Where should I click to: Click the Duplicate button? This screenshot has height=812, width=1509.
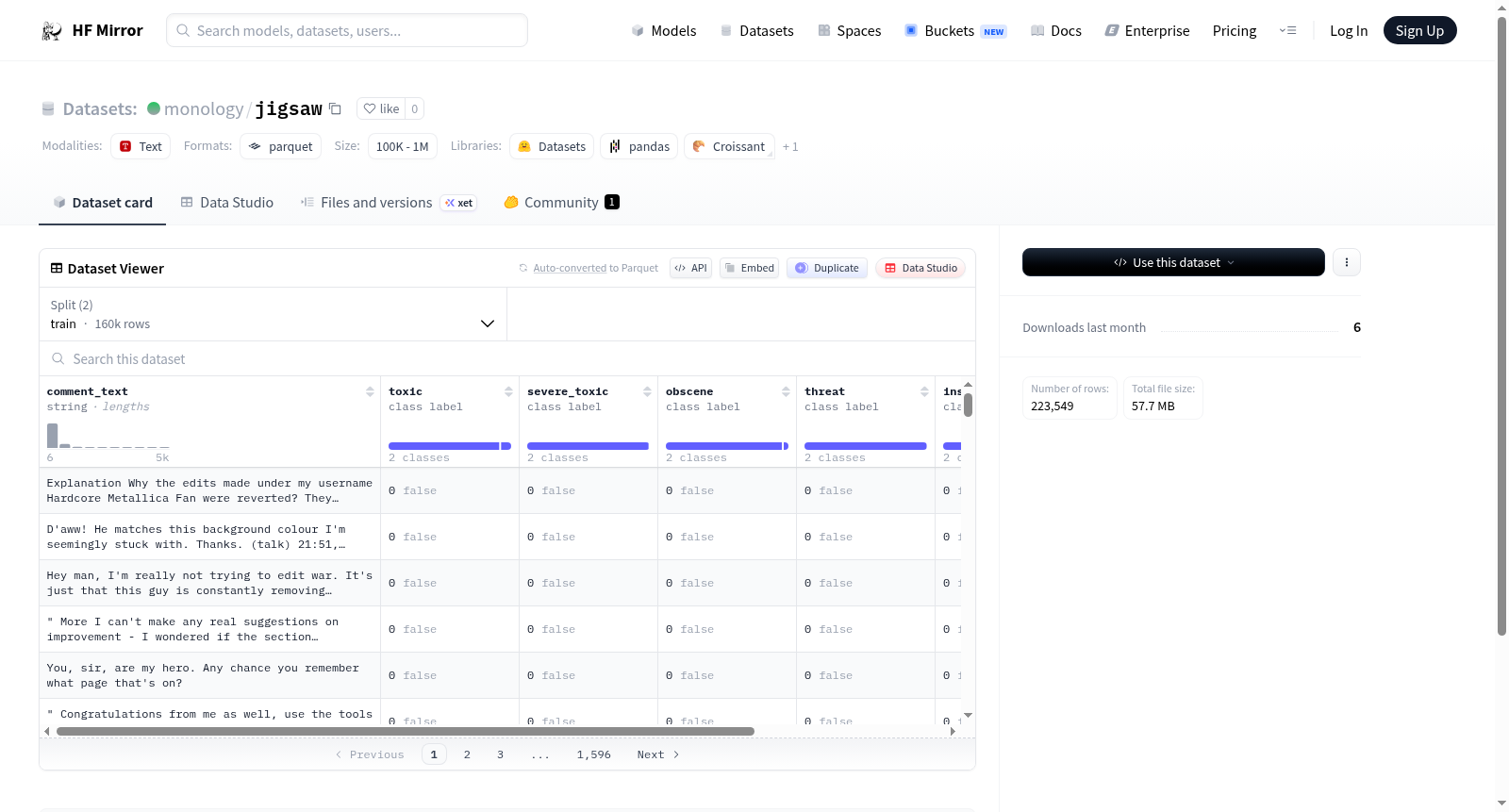[827, 268]
